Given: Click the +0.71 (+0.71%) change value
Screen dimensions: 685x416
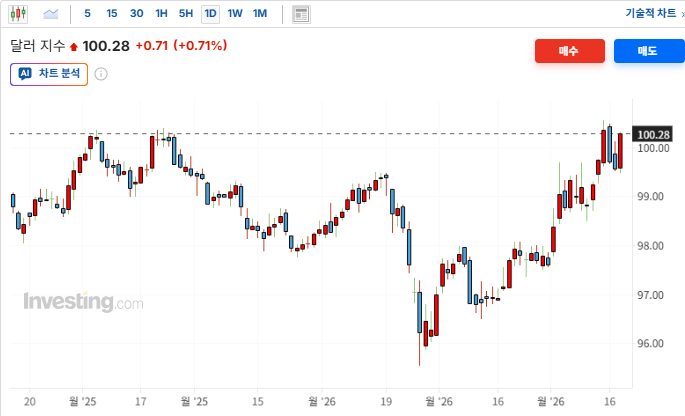Looking at the screenshot, I should pos(181,45).
